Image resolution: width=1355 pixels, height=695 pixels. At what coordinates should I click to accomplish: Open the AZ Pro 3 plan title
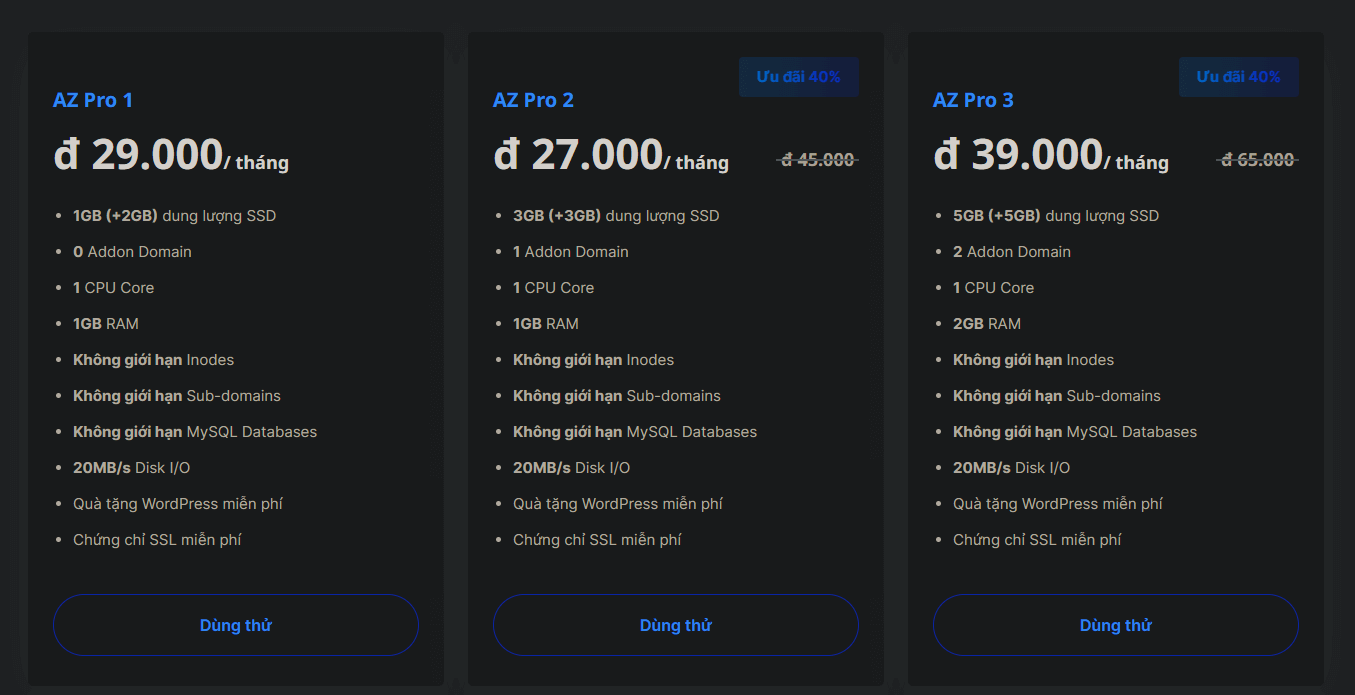point(973,100)
